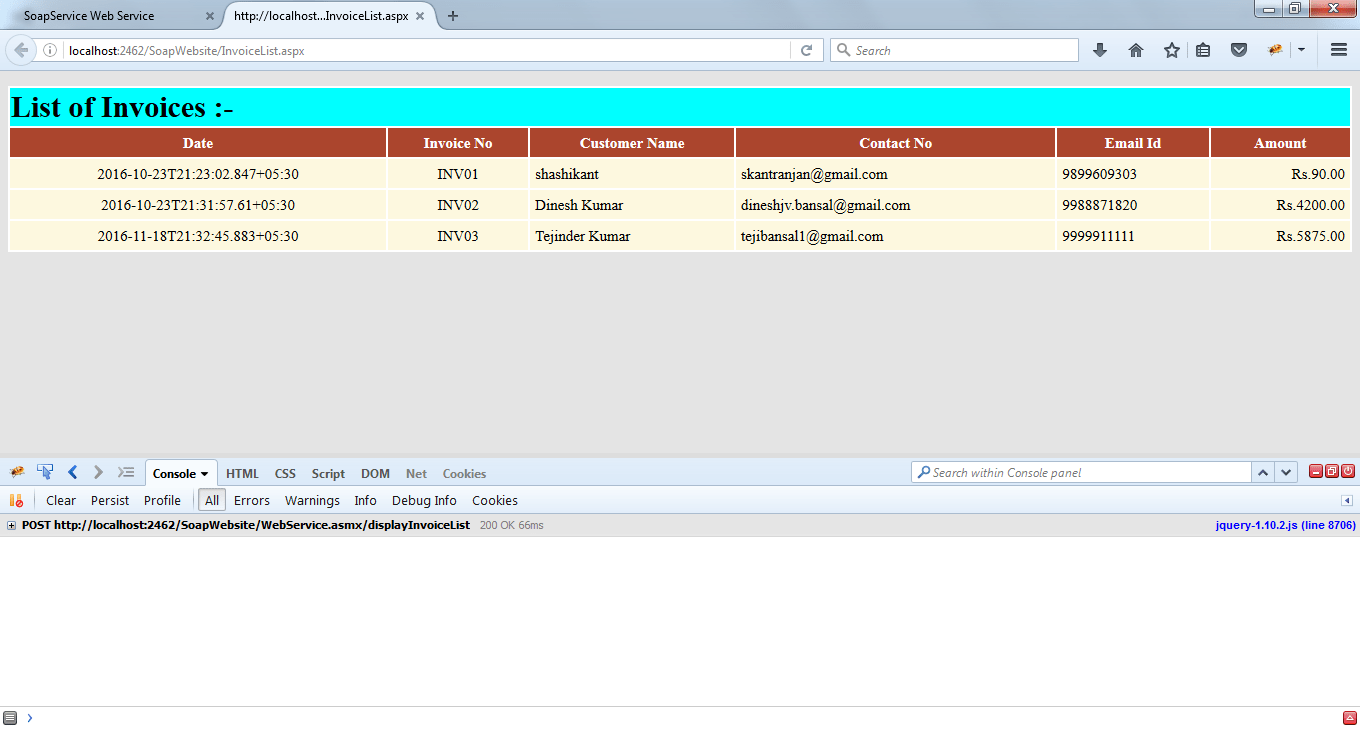This screenshot has height=729, width=1360.
Task: Click Clear in the console toolbar
Action: tap(61, 501)
